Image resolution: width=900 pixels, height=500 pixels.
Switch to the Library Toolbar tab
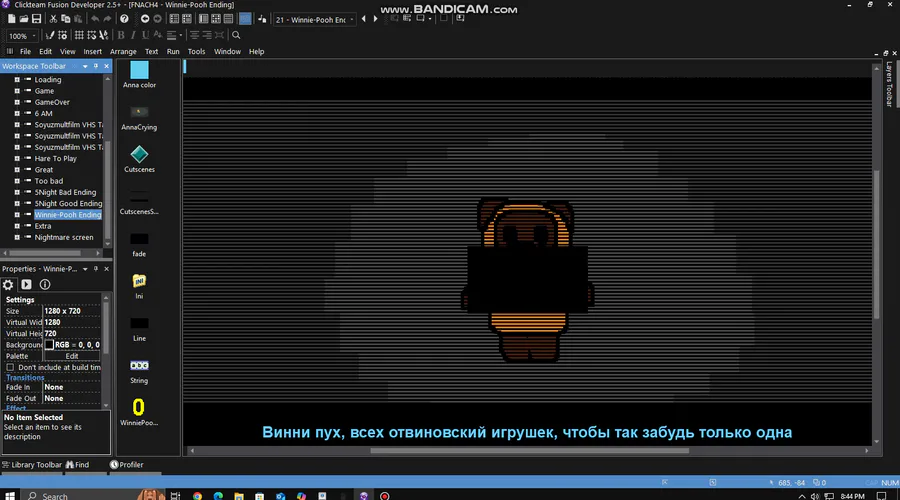click(32, 465)
